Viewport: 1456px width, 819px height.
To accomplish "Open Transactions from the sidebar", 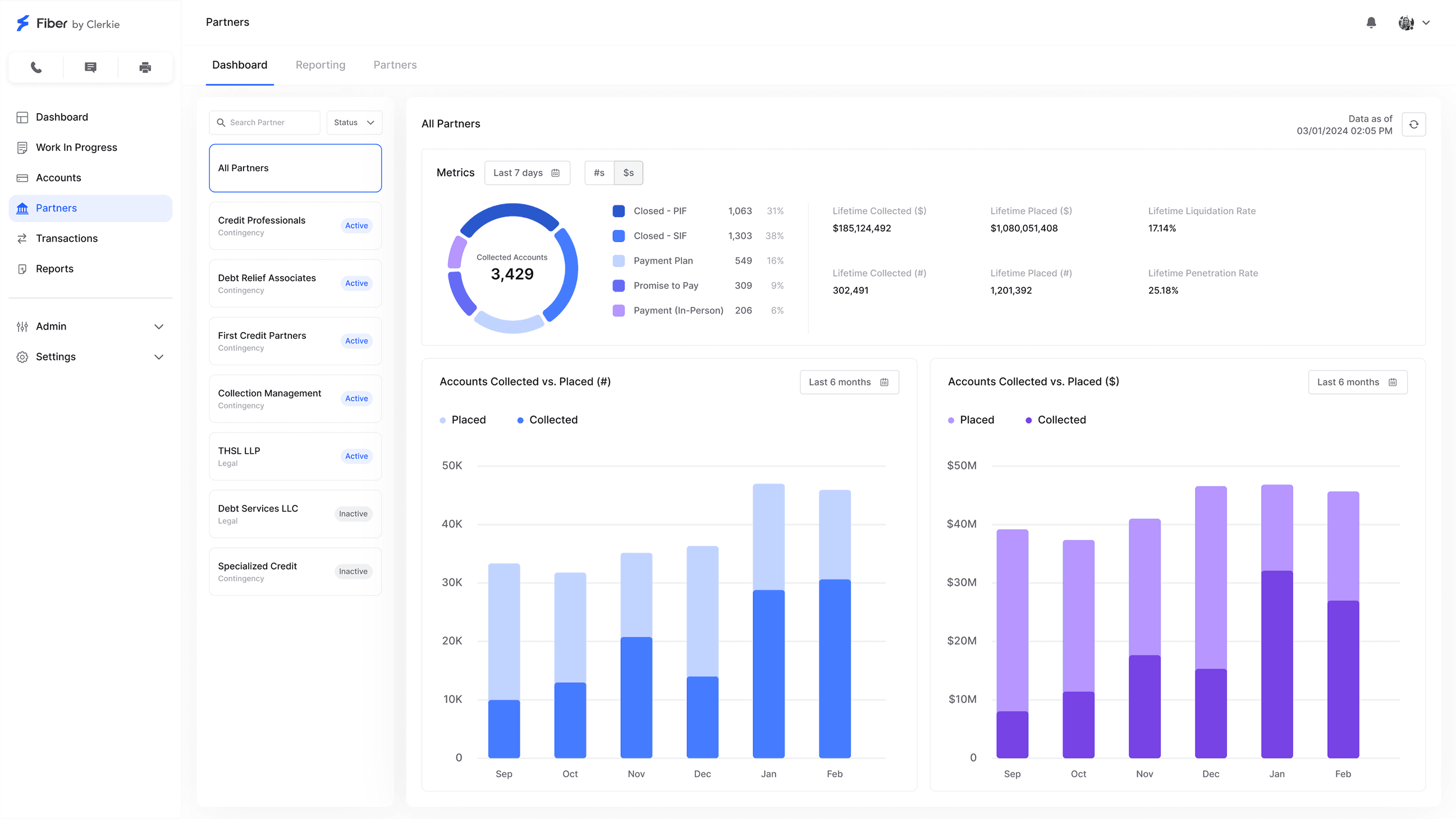I will click(x=66, y=238).
